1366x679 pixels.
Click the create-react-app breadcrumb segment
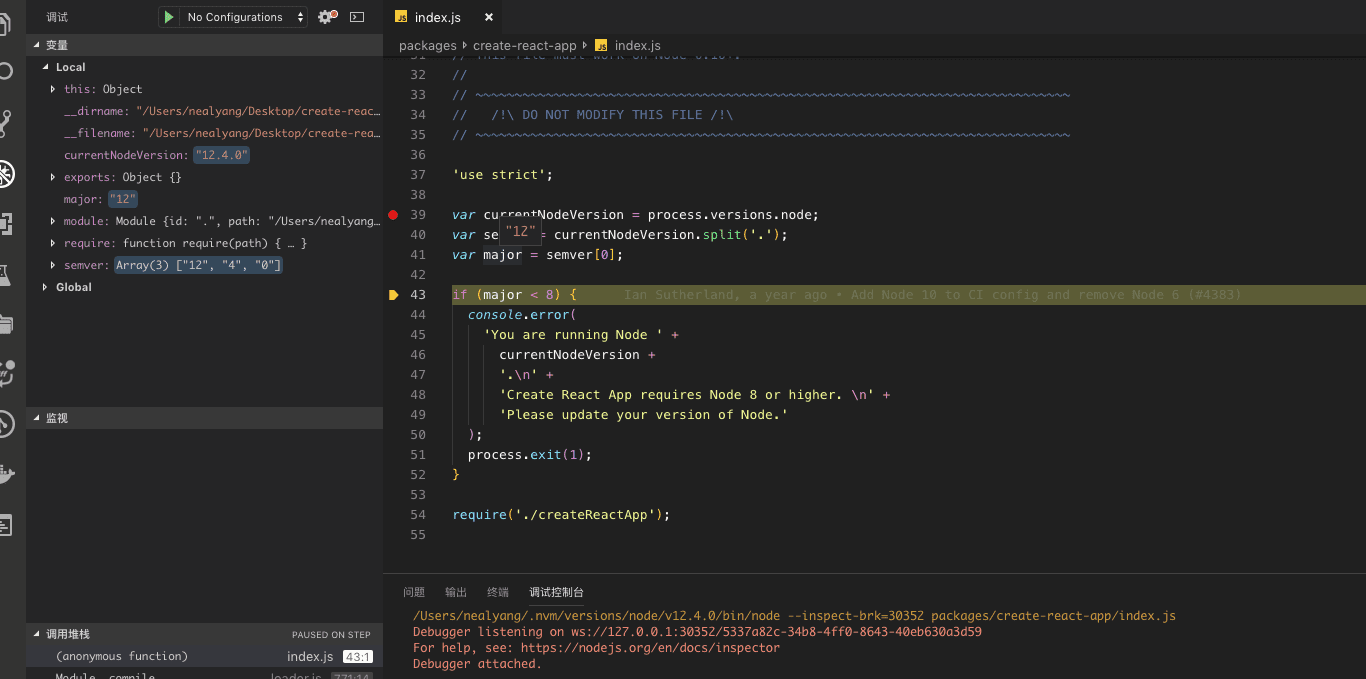525,46
